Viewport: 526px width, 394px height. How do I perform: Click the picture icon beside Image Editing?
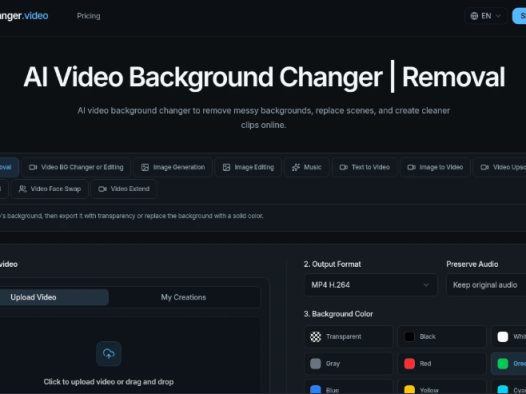[226, 167]
